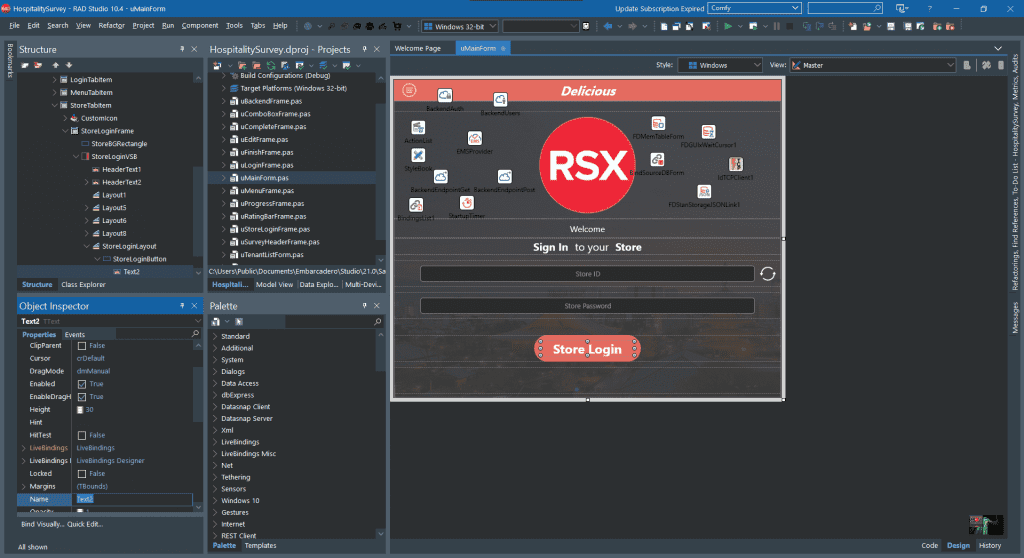
Task: Click the Store ID input field
Action: [x=587, y=274]
